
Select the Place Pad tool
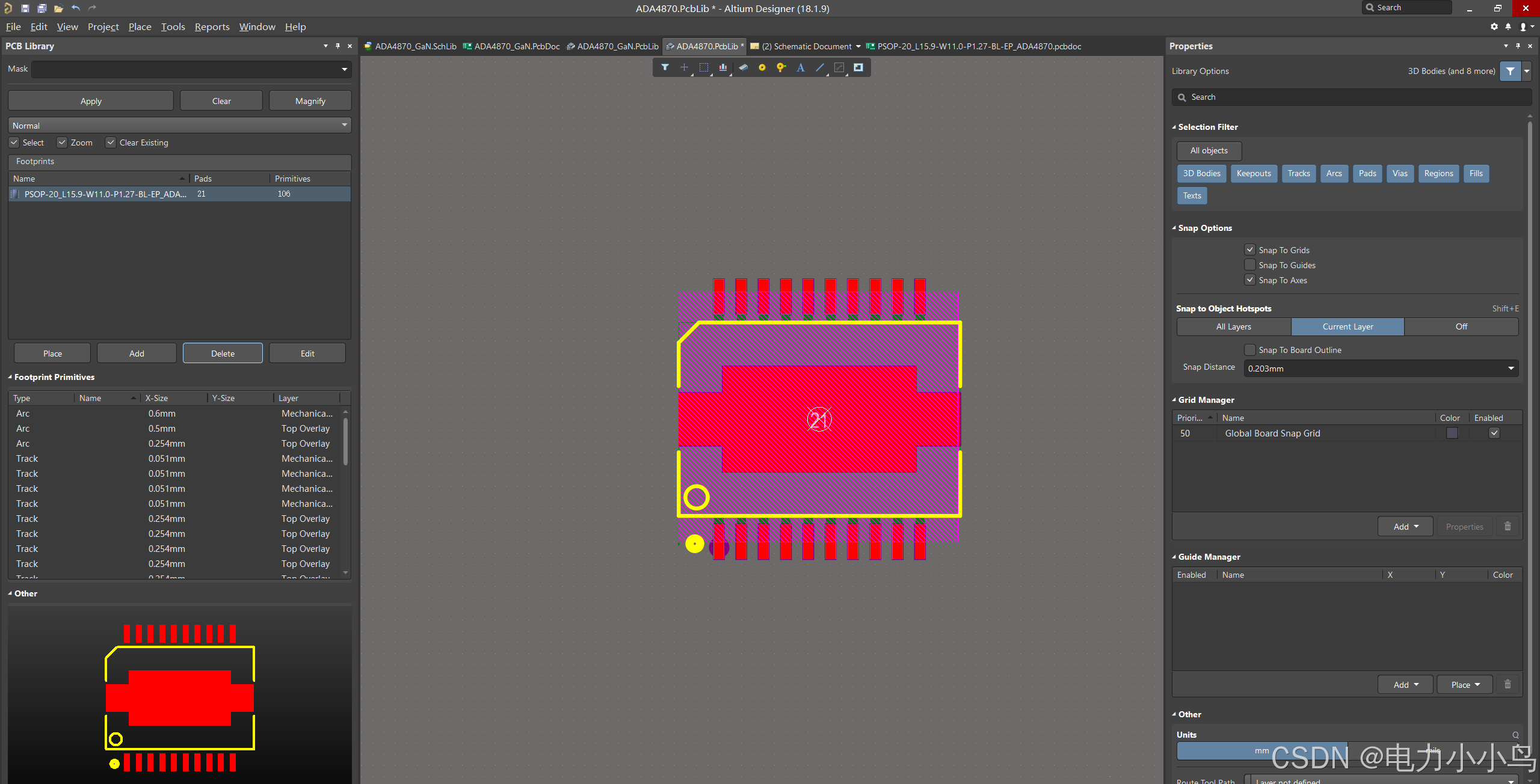tap(762, 67)
